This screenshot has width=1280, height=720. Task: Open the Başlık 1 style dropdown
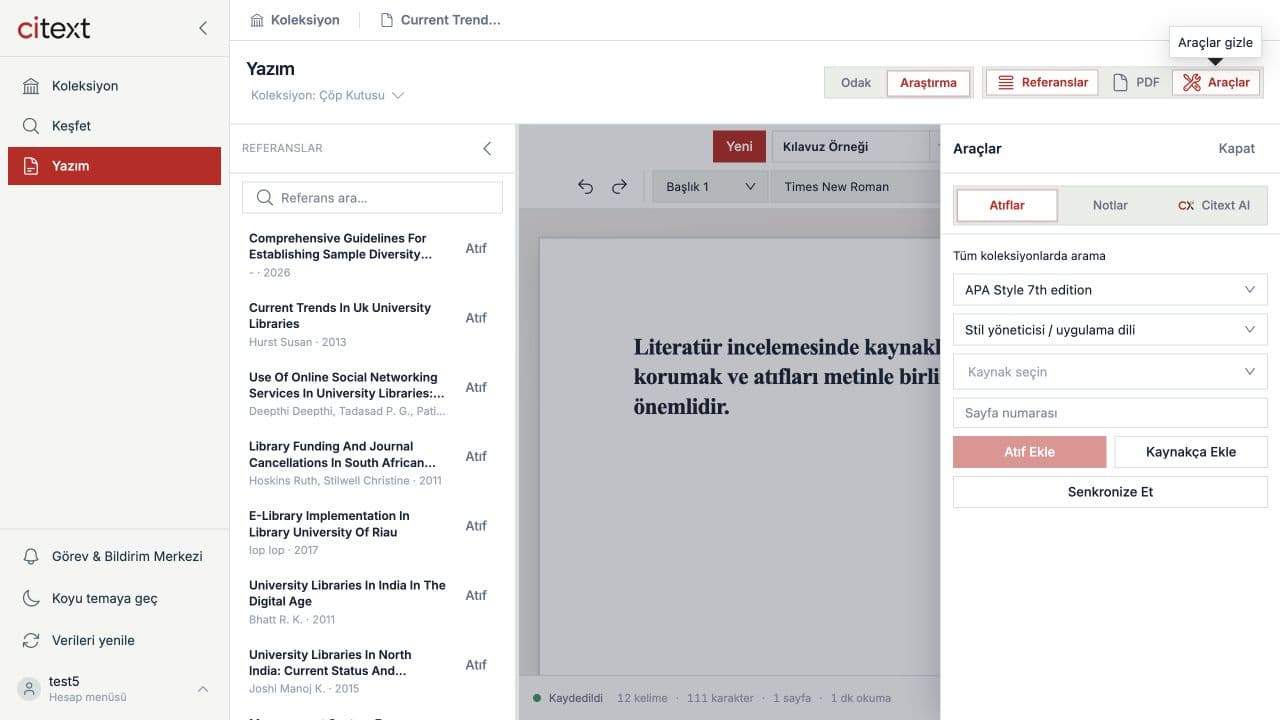click(x=709, y=187)
